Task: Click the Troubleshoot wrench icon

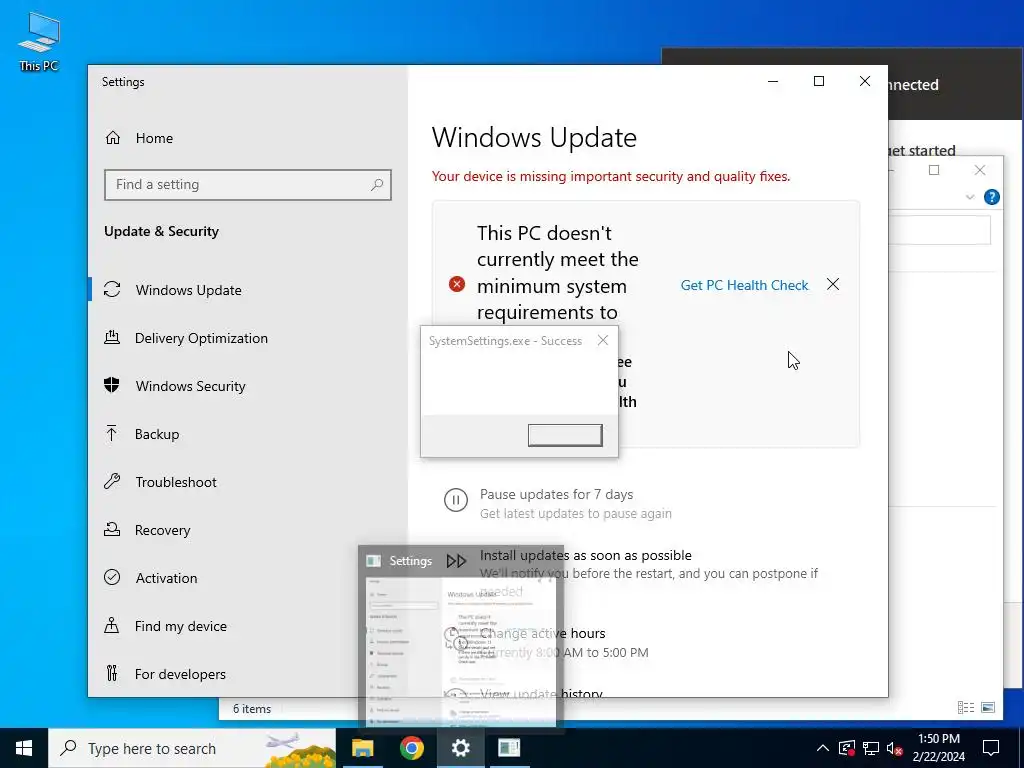Action: click(x=112, y=481)
